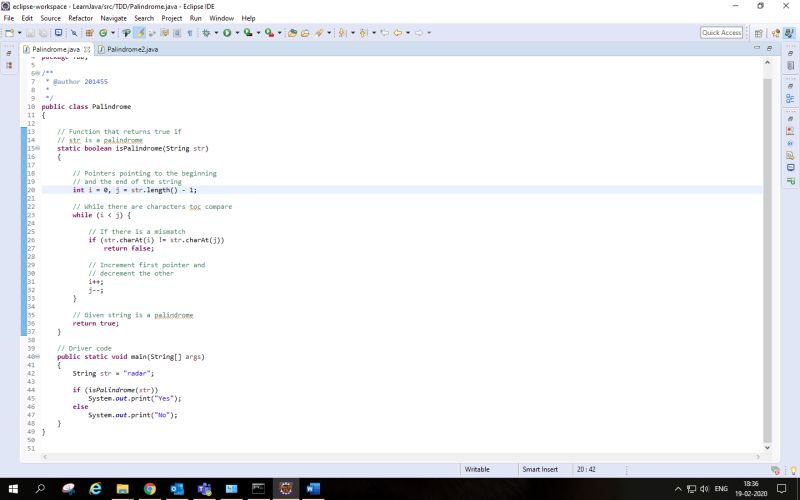The image size is (800, 500).
Task: Open the Package Explorer in left trim
Action: coord(9,65)
